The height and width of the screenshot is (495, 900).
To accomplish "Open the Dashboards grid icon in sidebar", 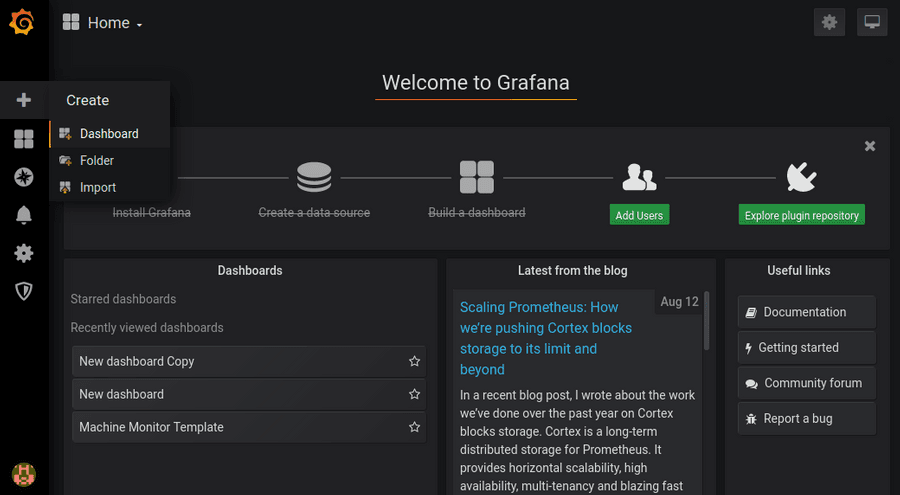I will coord(24,138).
